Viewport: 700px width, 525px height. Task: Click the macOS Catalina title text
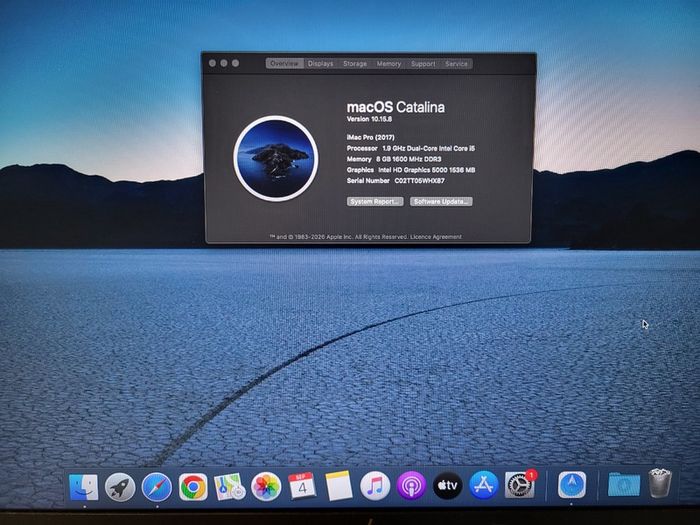pos(396,107)
